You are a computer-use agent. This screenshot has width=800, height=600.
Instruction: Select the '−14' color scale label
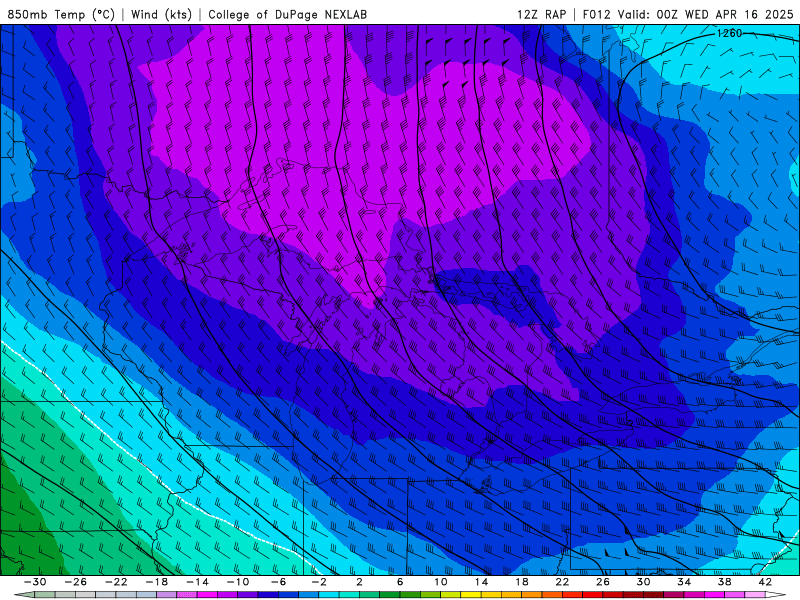(x=197, y=582)
